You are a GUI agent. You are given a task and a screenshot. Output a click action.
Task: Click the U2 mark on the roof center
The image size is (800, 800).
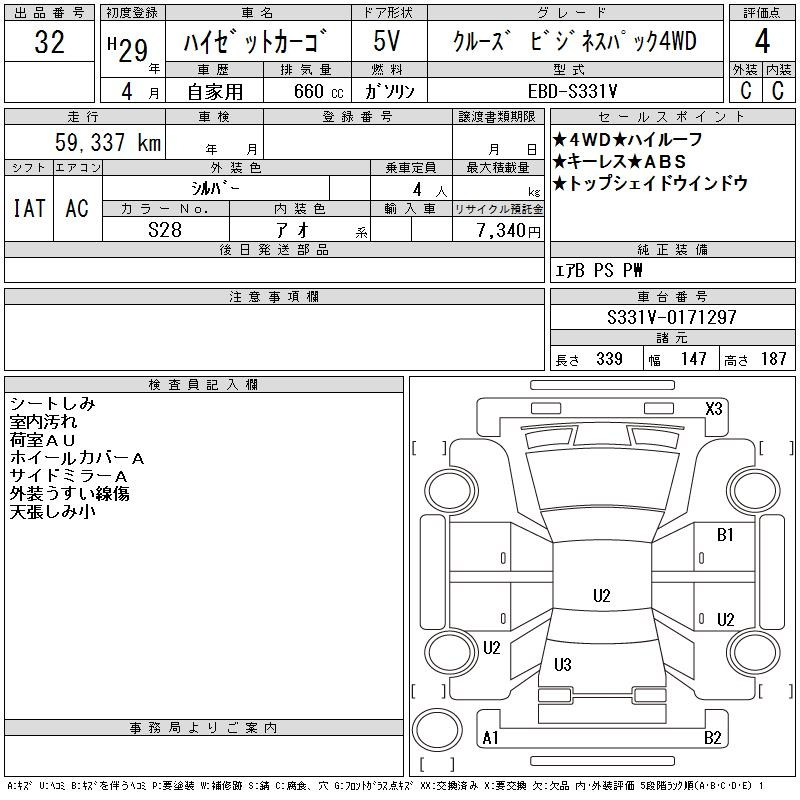601,596
